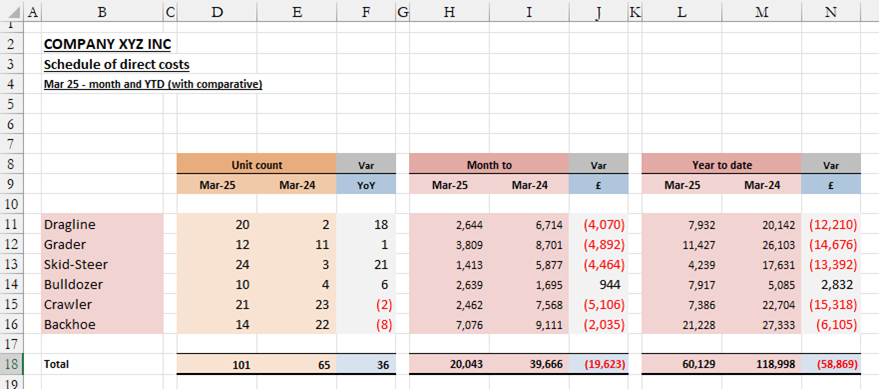Image resolution: width=879 pixels, height=389 pixels.
Task: Select the Skid-Steer row label
Action: (x=103, y=265)
